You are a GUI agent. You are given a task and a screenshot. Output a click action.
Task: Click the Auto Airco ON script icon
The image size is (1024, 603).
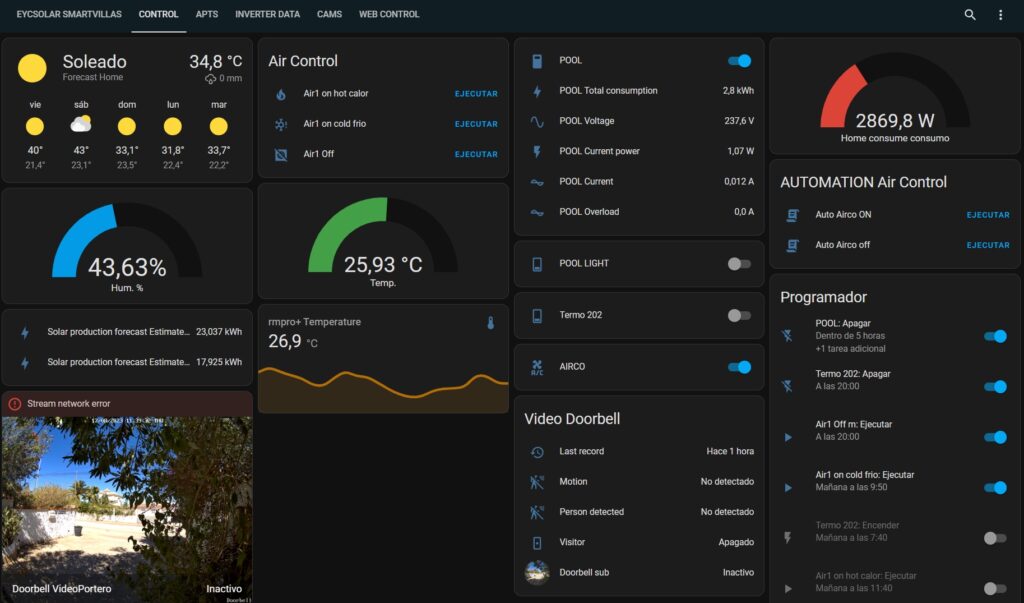point(793,215)
